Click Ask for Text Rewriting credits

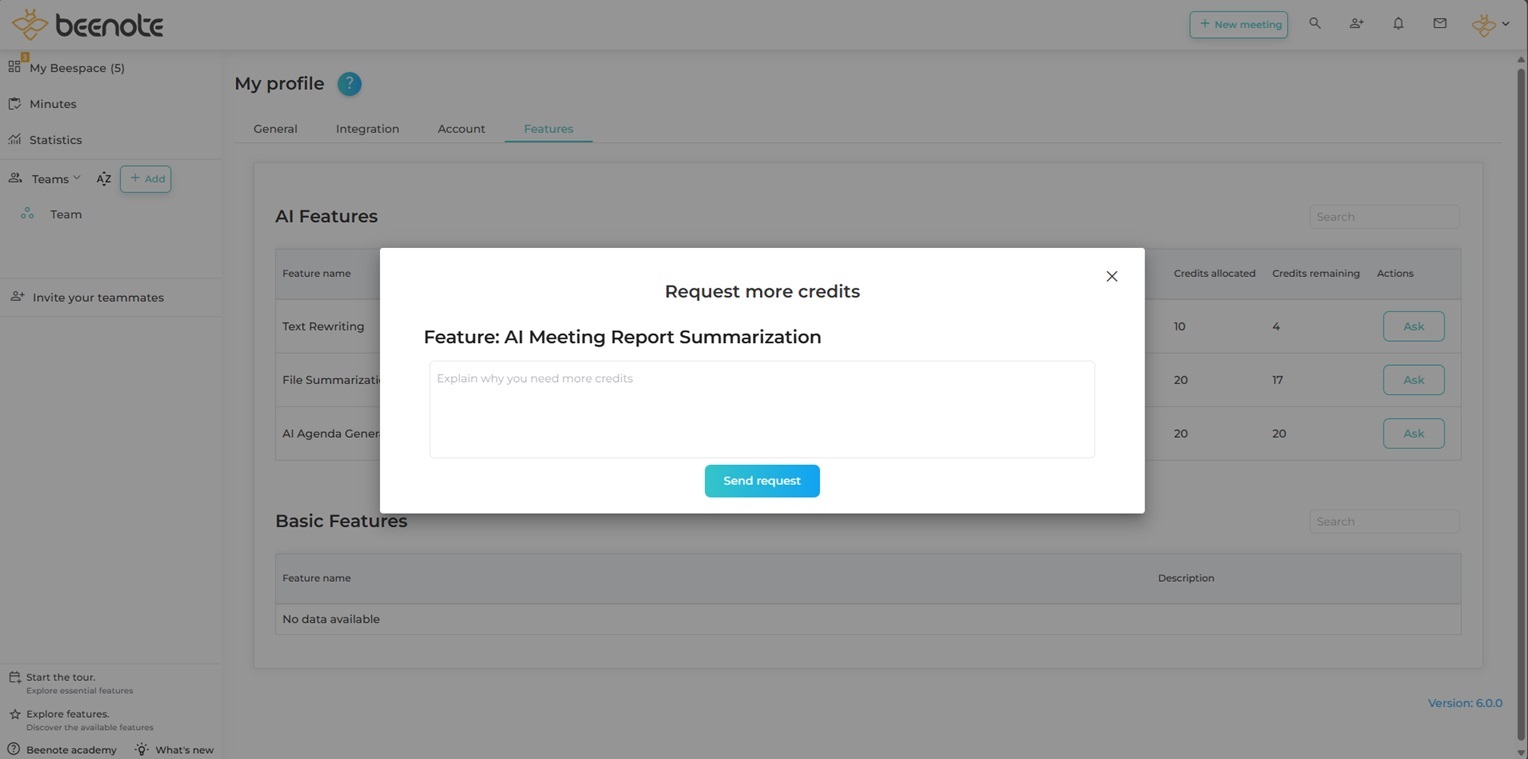coord(1413,326)
